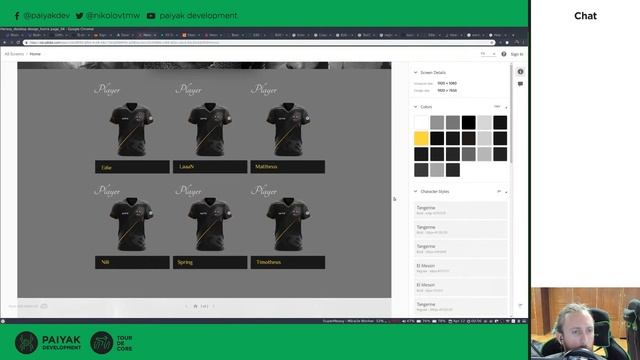This screenshot has height=360, width=640.
Task: Click browser back arrow
Action: pos(4,42)
